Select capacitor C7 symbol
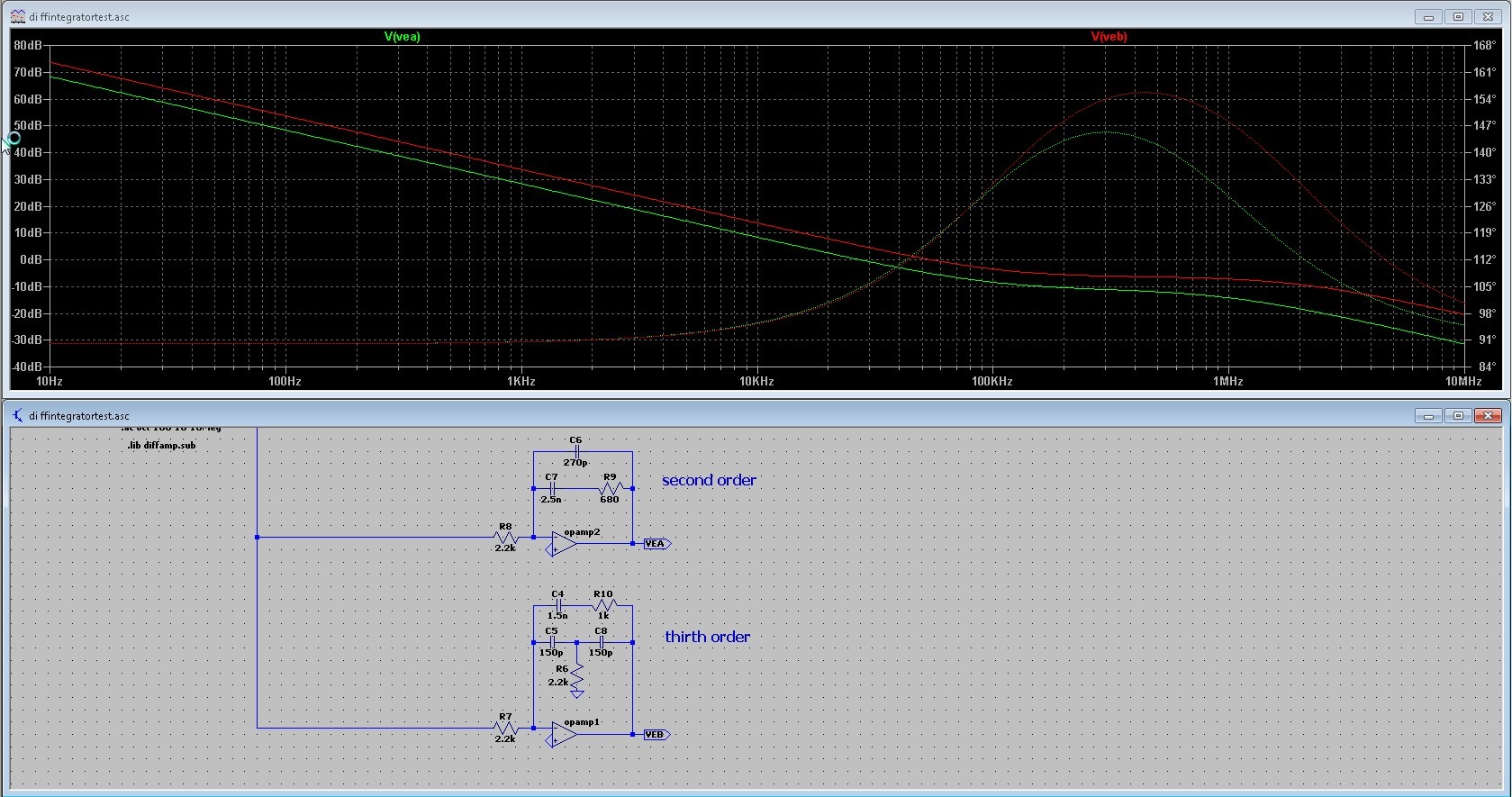 [x=551, y=488]
